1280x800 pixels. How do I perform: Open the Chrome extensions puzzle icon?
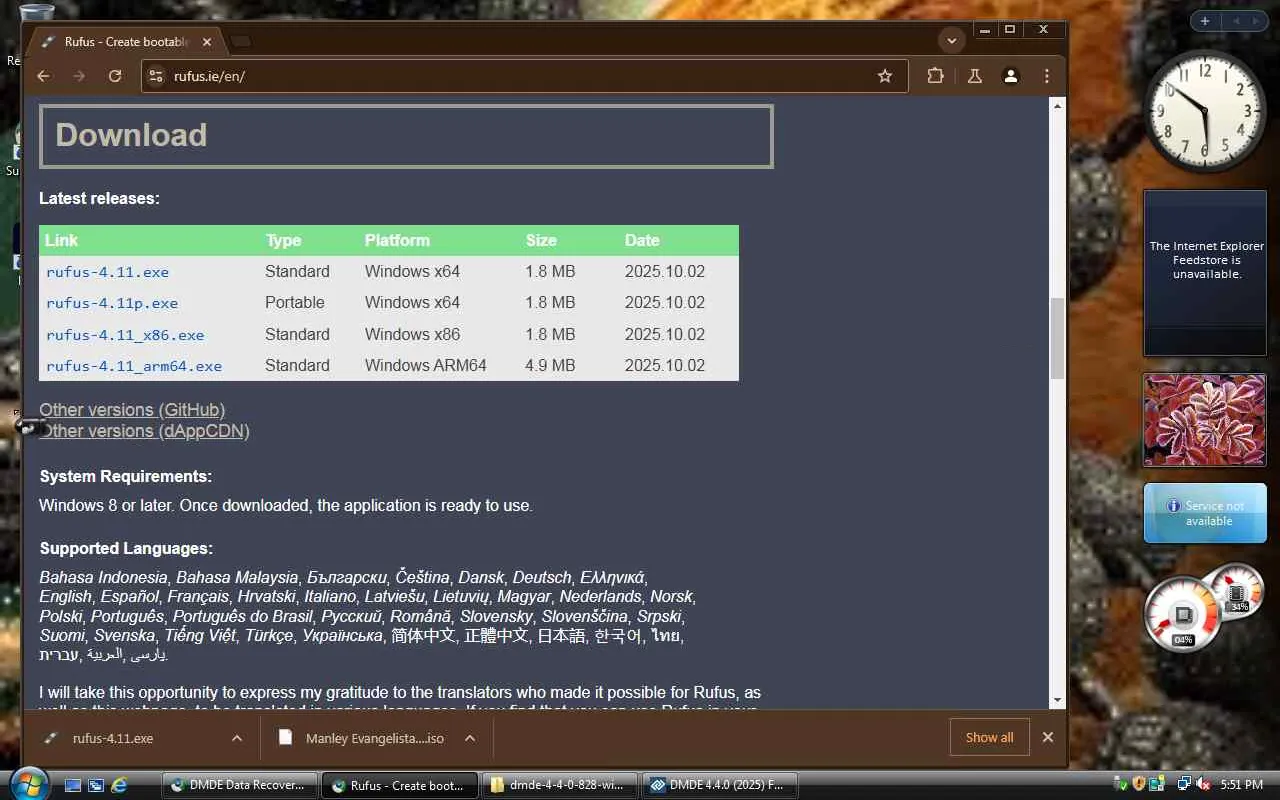(x=935, y=76)
